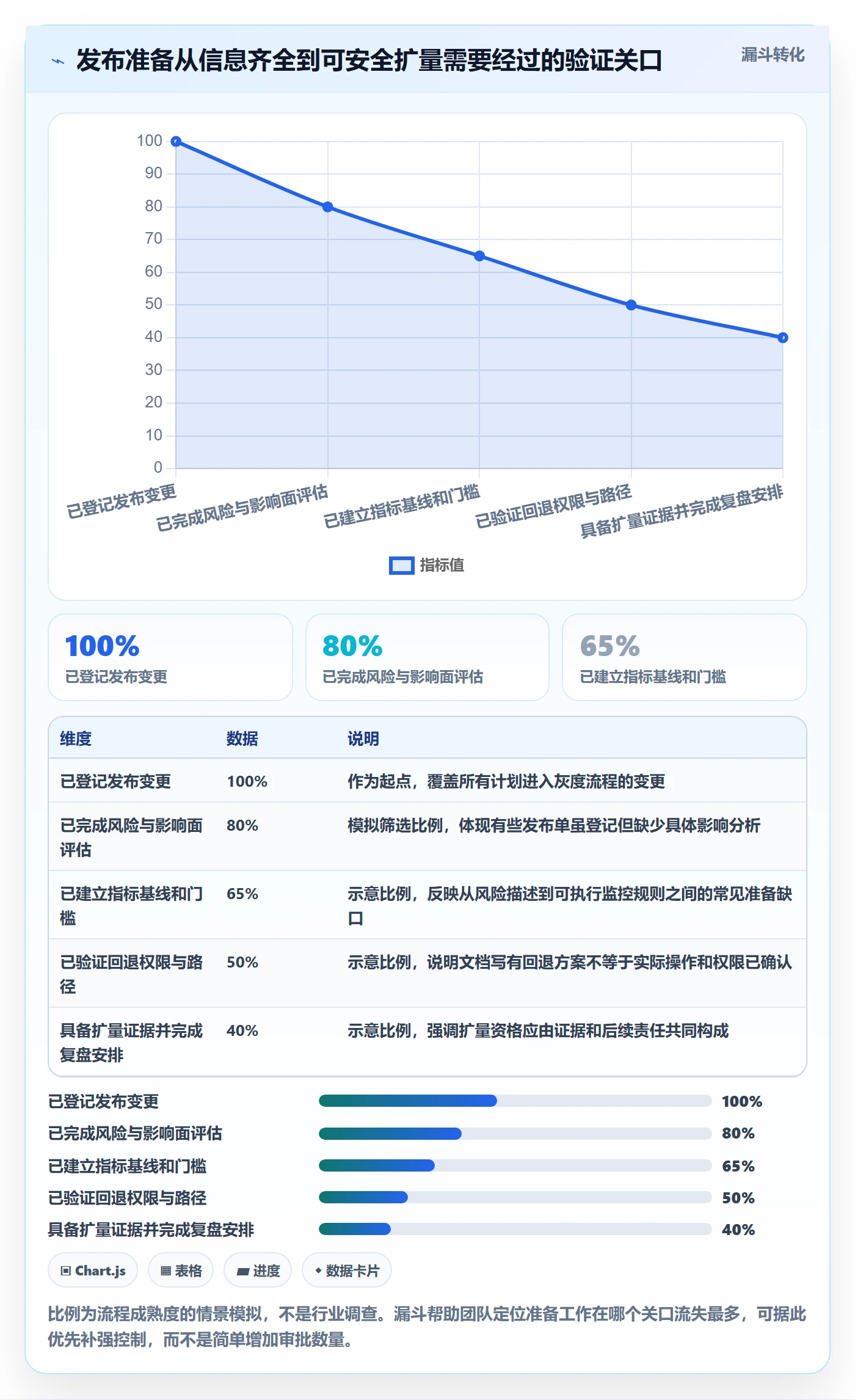Select the chart data point at 50

631,305
